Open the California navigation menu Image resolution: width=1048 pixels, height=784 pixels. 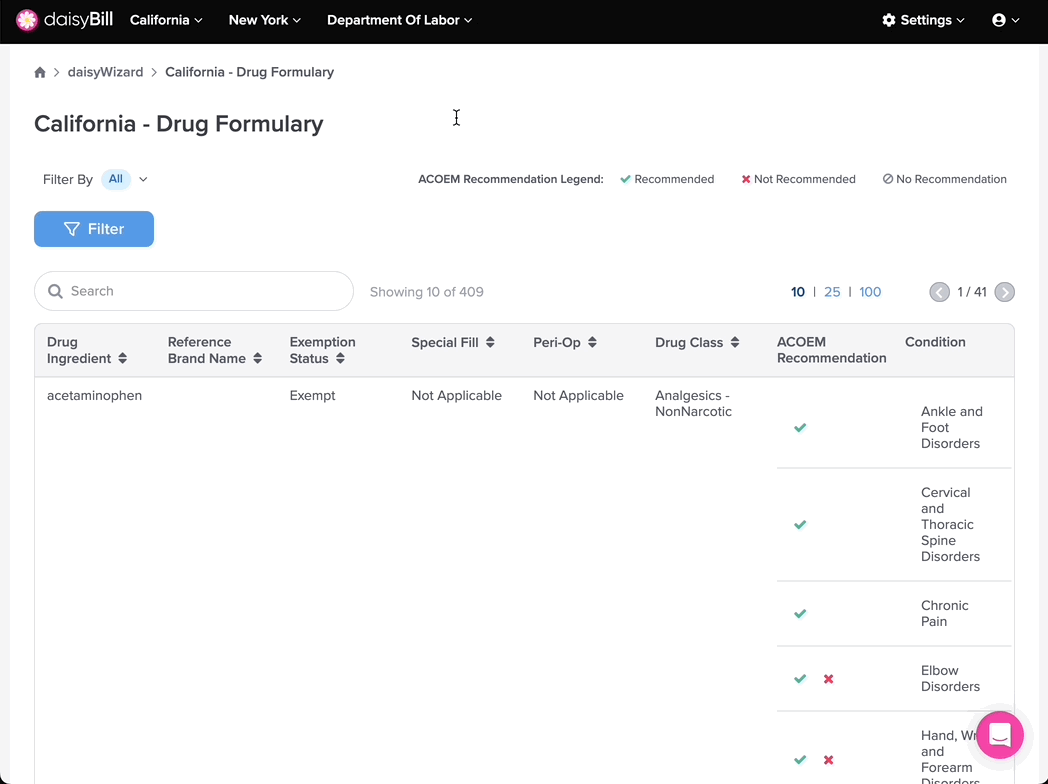[x=166, y=20]
